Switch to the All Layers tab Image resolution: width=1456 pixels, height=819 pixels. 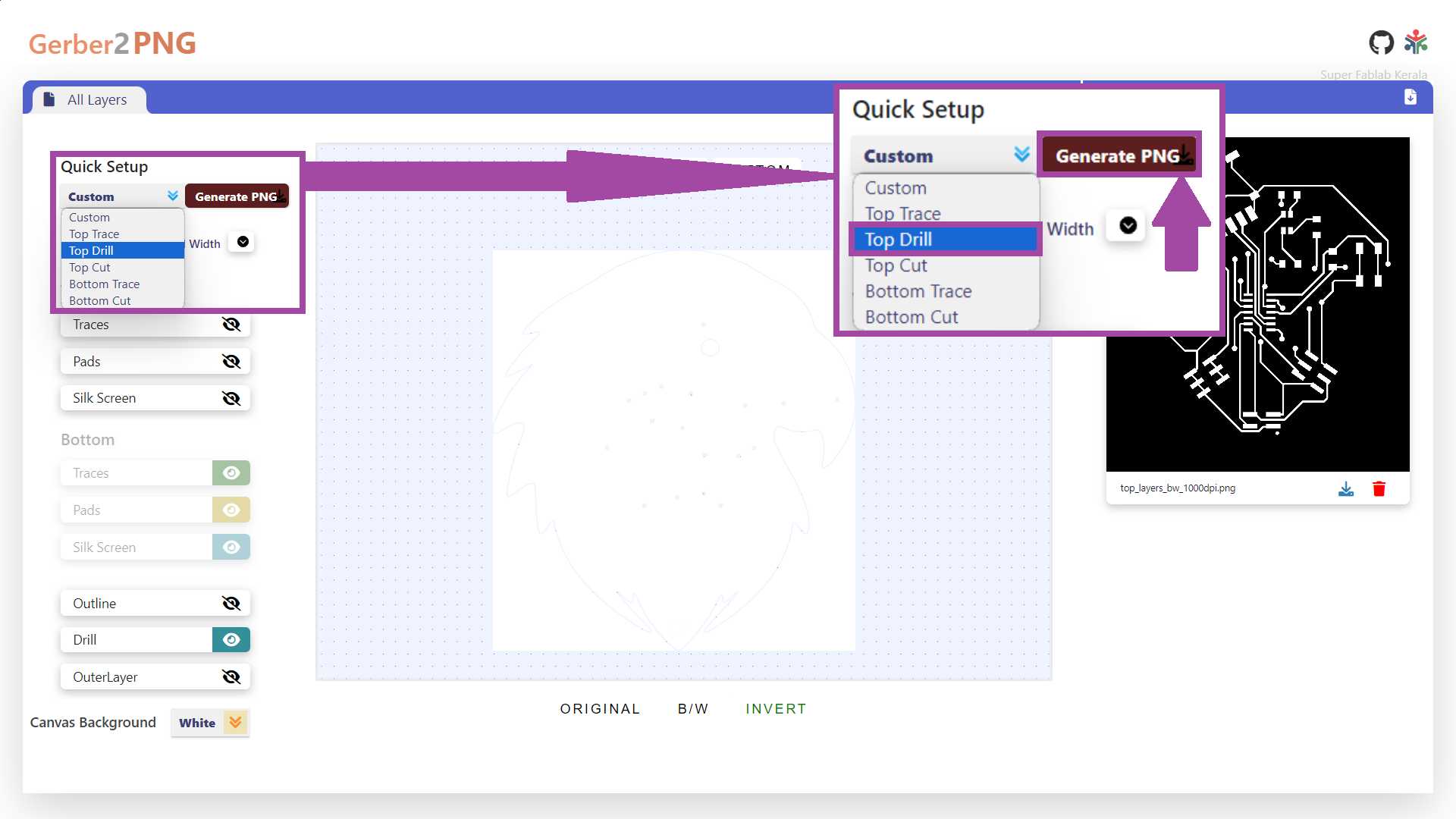pyautogui.click(x=96, y=100)
